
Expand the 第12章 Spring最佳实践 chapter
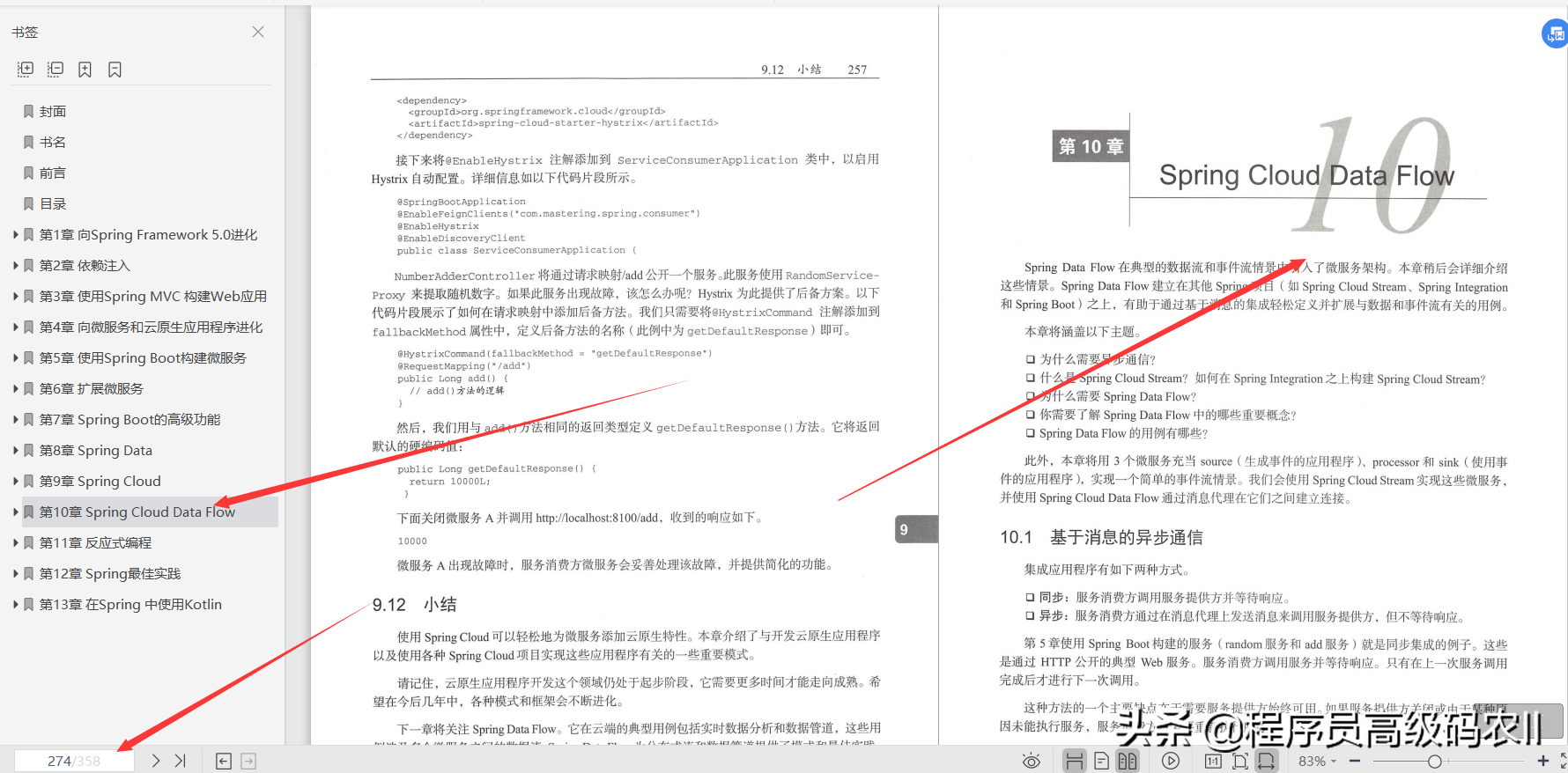[x=15, y=573]
